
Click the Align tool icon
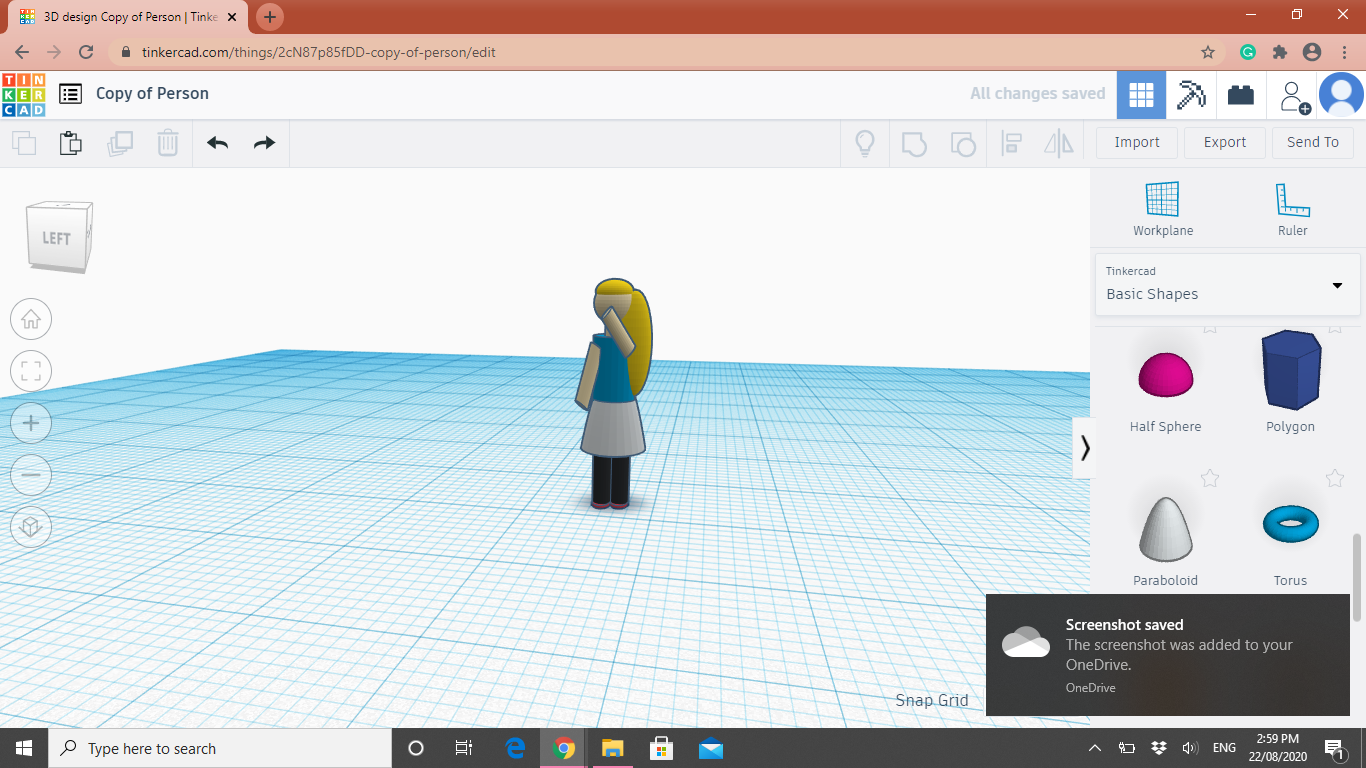[1011, 143]
